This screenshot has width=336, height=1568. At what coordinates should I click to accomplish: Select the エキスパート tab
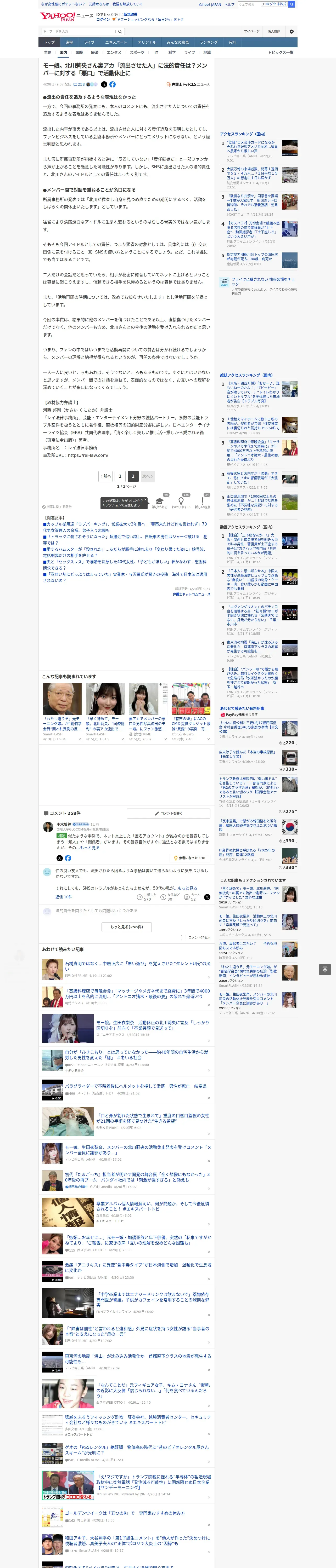click(116, 42)
